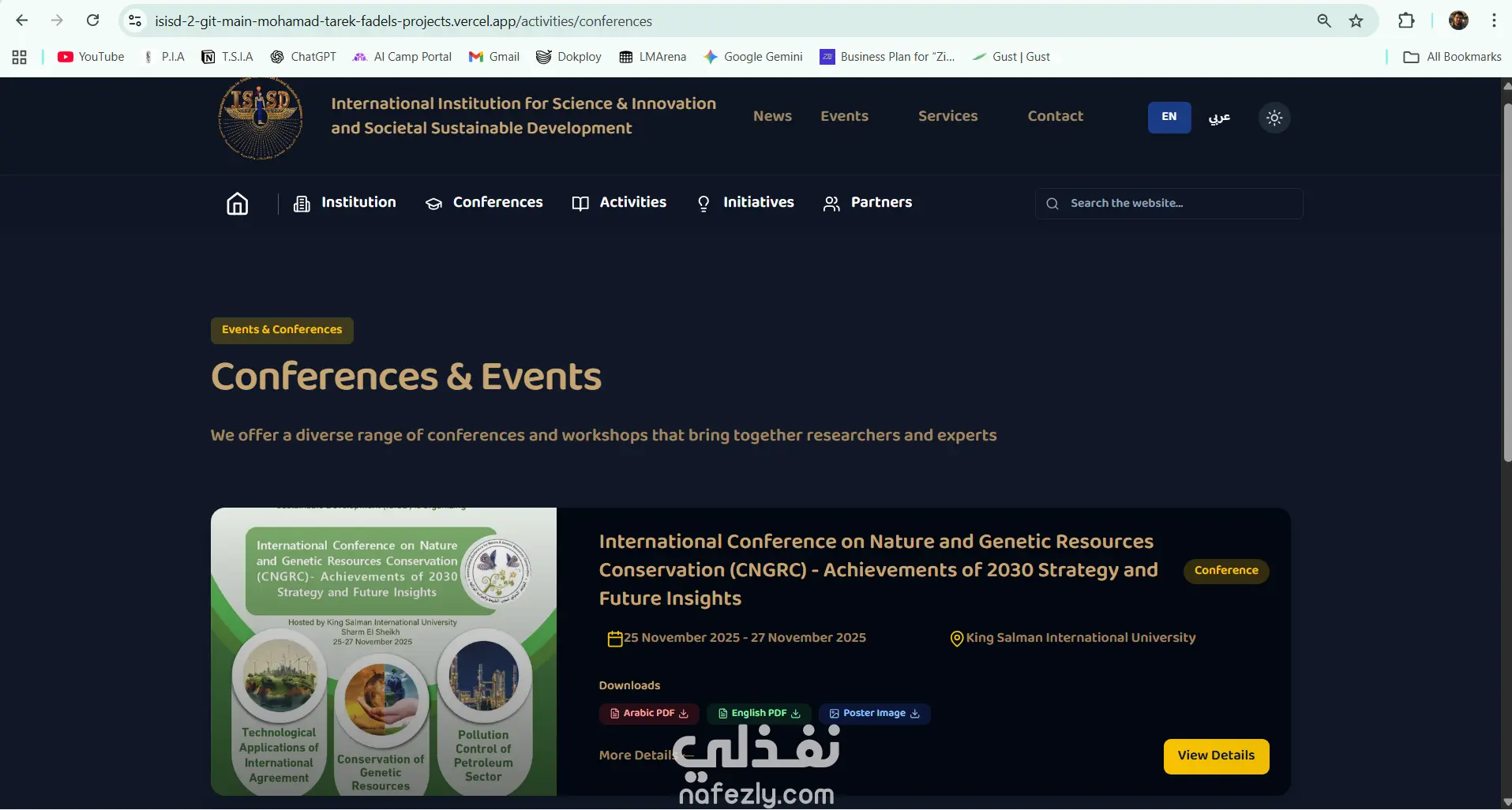Go to the home page via house icon

(x=238, y=204)
